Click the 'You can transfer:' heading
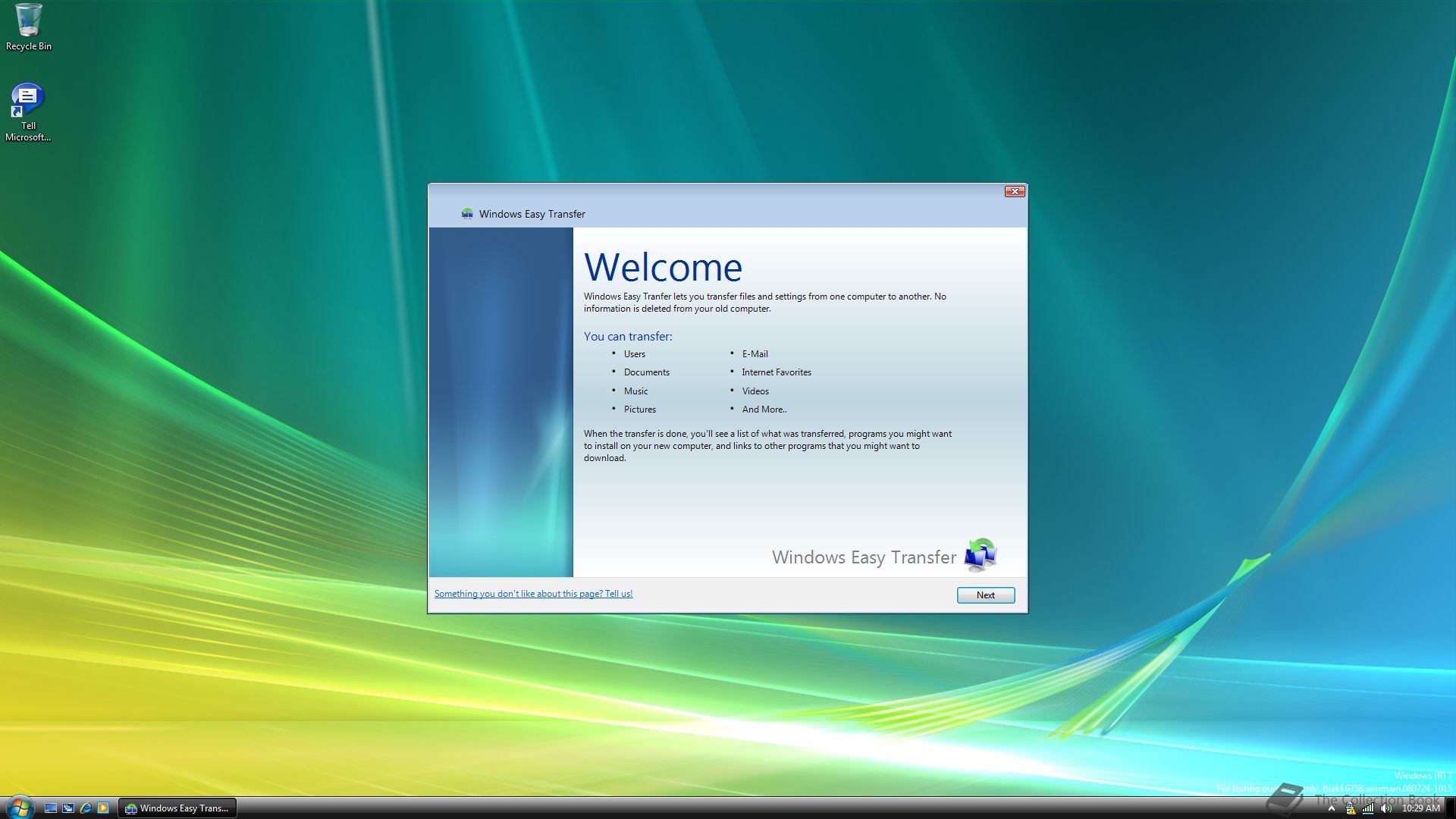Screen dimensions: 1456x819 pos(628,336)
